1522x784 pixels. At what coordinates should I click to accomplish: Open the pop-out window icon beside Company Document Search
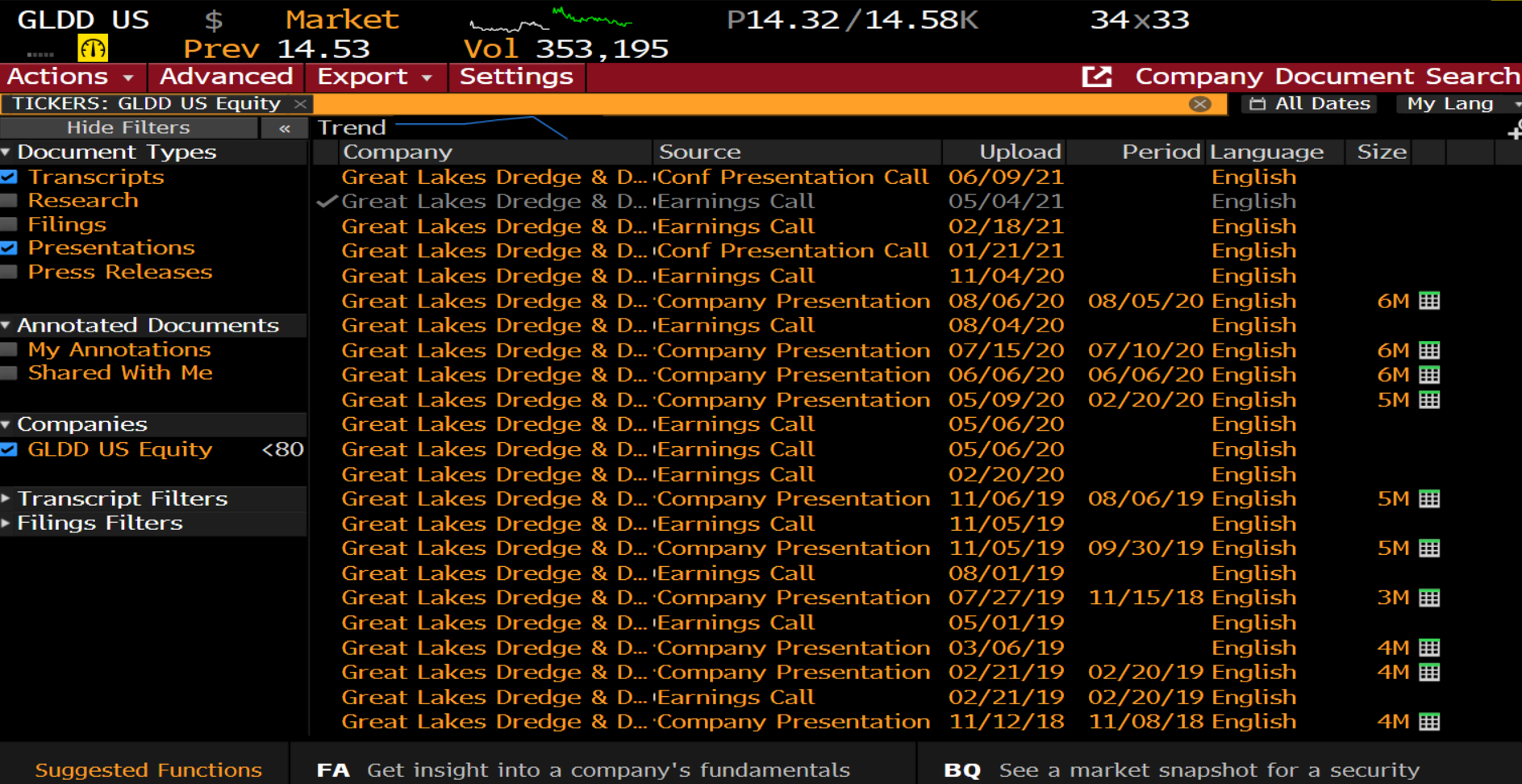pyautogui.click(x=1096, y=77)
